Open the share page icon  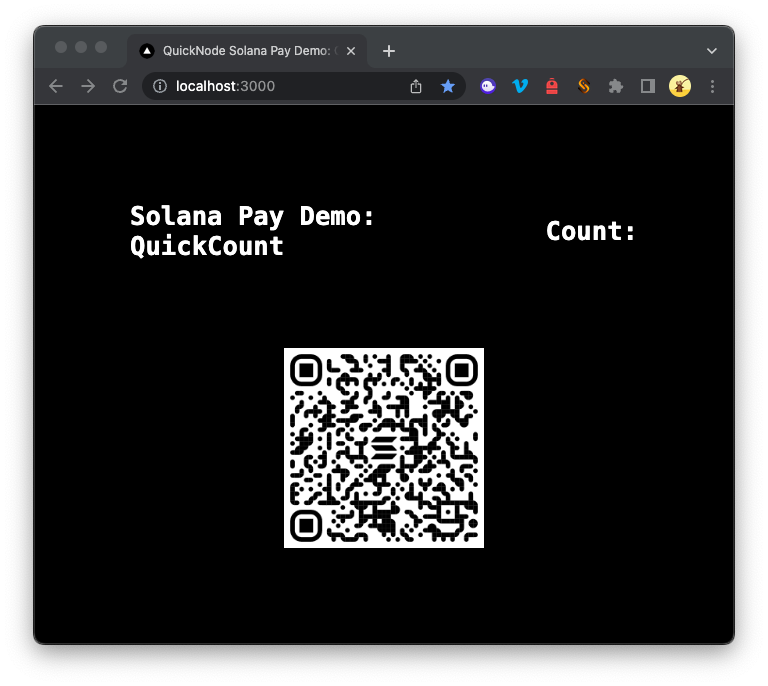[x=416, y=87]
